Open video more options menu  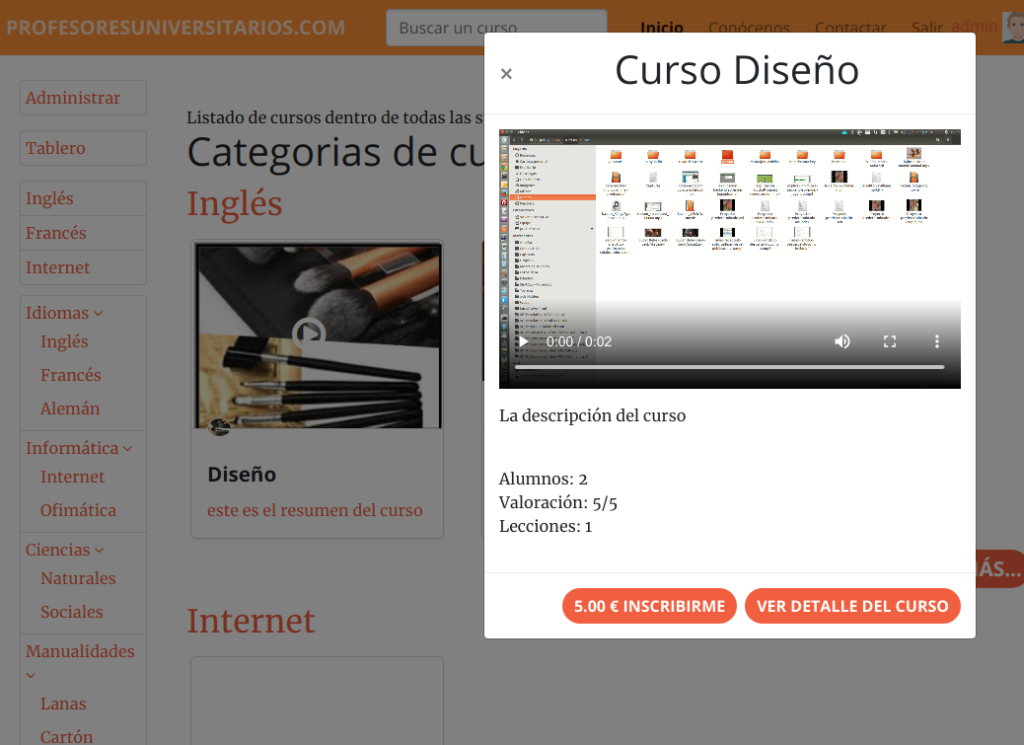click(x=937, y=342)
